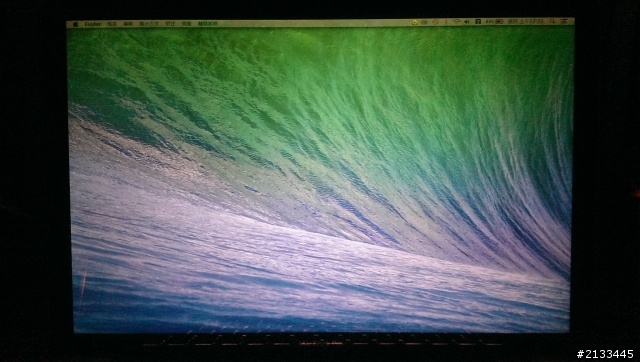Image resolution: width=640 pixels, height=362 pixels.
Task: Open the 前往 (Go) menu
Action: pos(170,24)
